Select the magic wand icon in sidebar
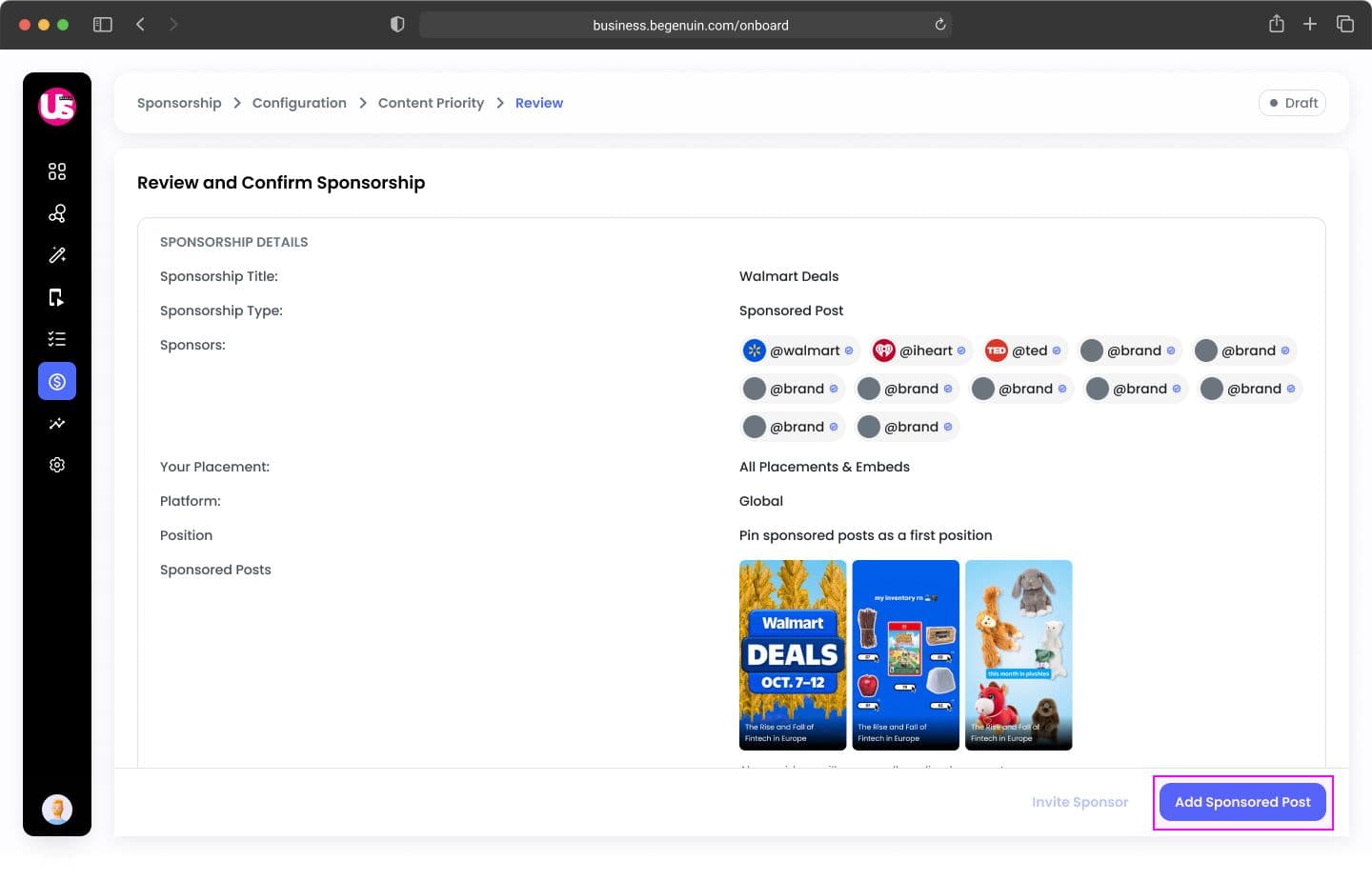The height and width of the screenshot is (881, 1372). pyautogui.click(x=57, y=255)
